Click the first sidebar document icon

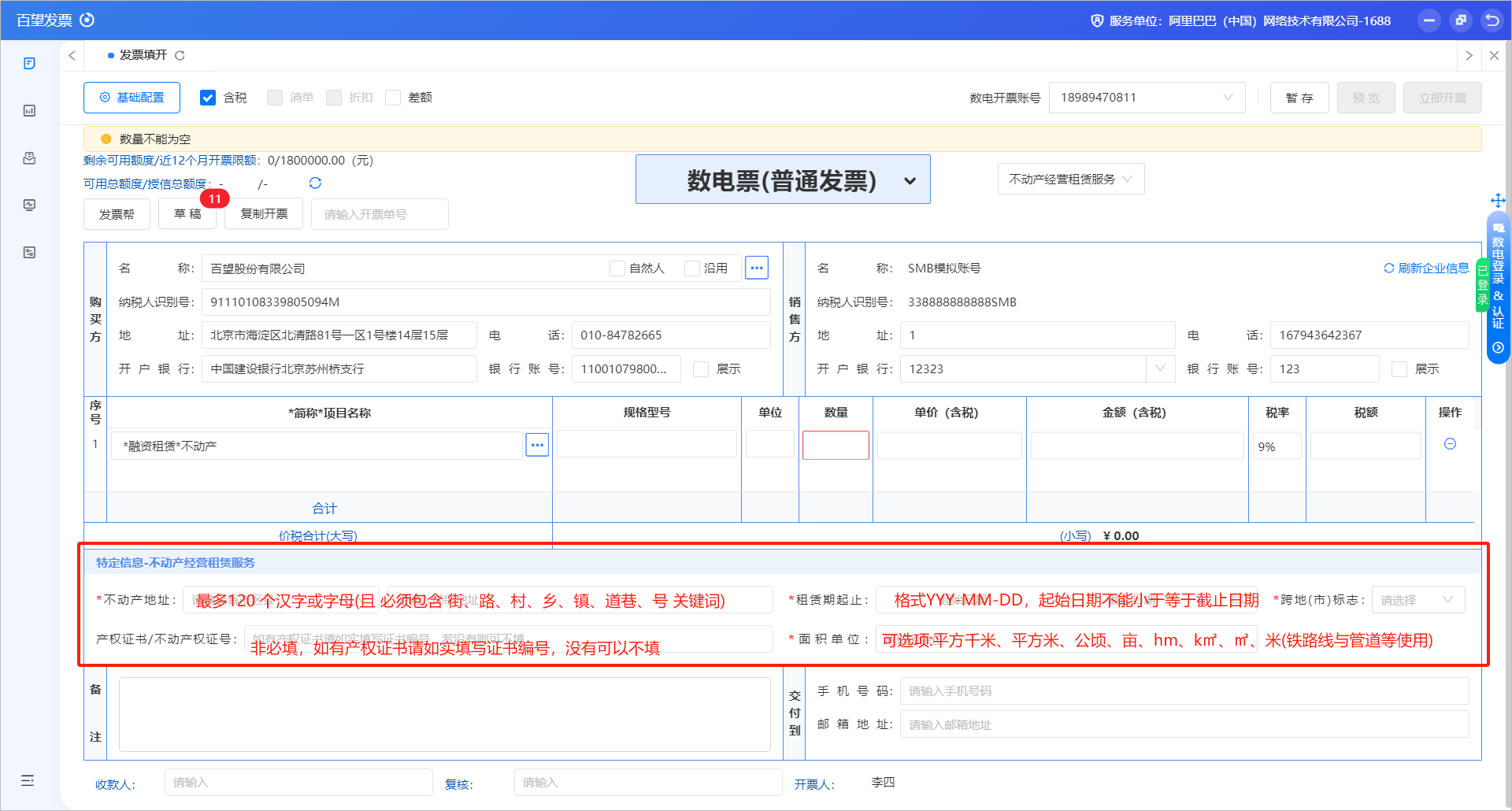click(29, 63)
